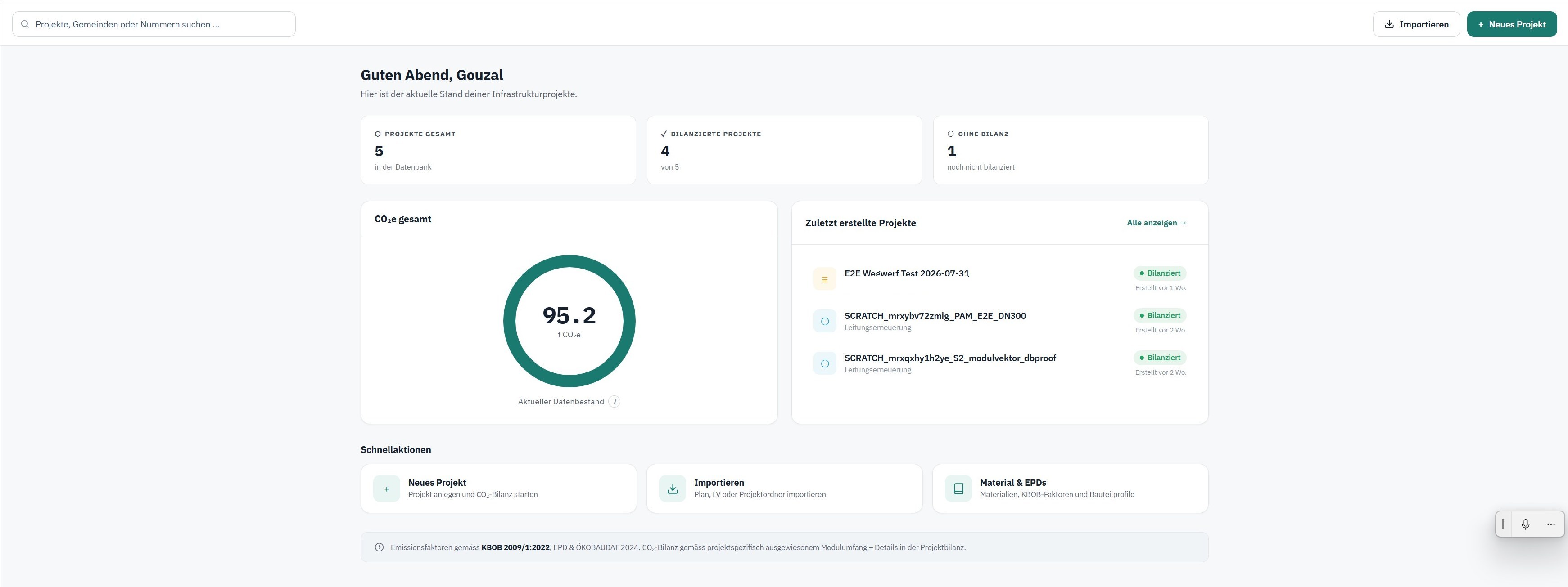This screenshot has height=587, width=1568.
Task: Click the Ohne Bilanz statistic card
Action: tap(1071, 150)
